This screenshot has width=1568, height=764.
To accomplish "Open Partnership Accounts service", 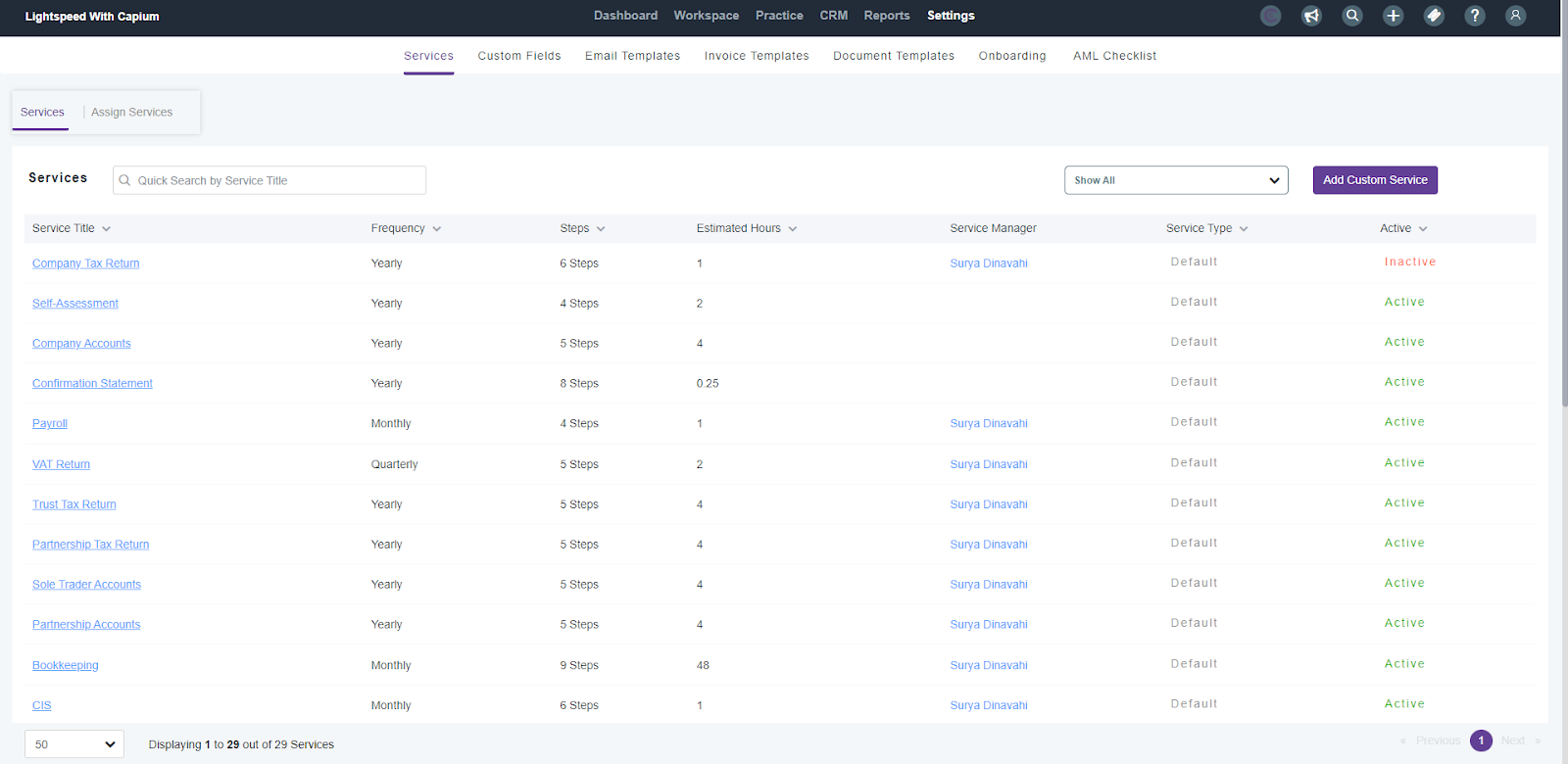I will pos(86,625).
